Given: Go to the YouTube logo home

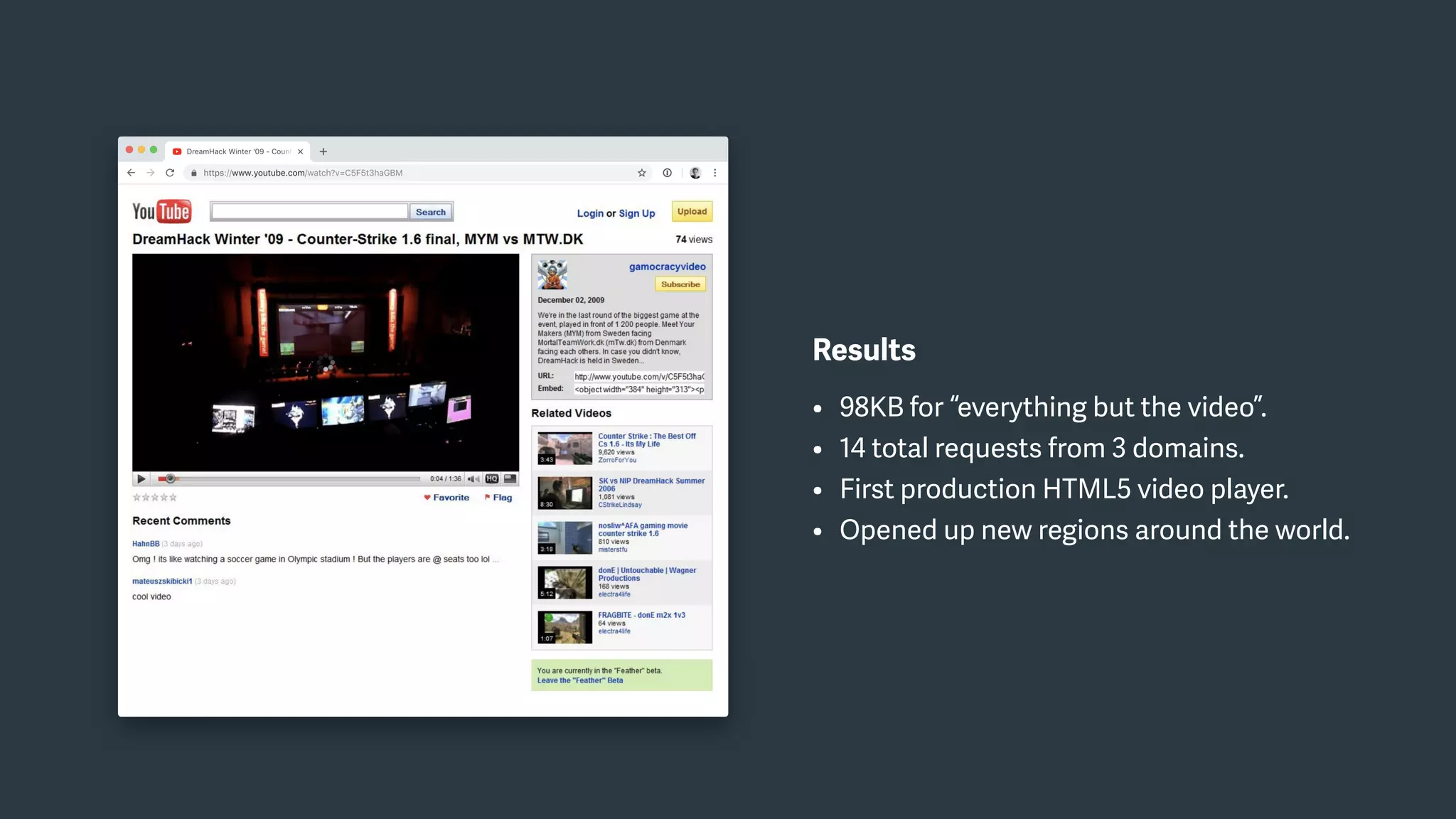Looking at the screenshot, I should (161, 211).
